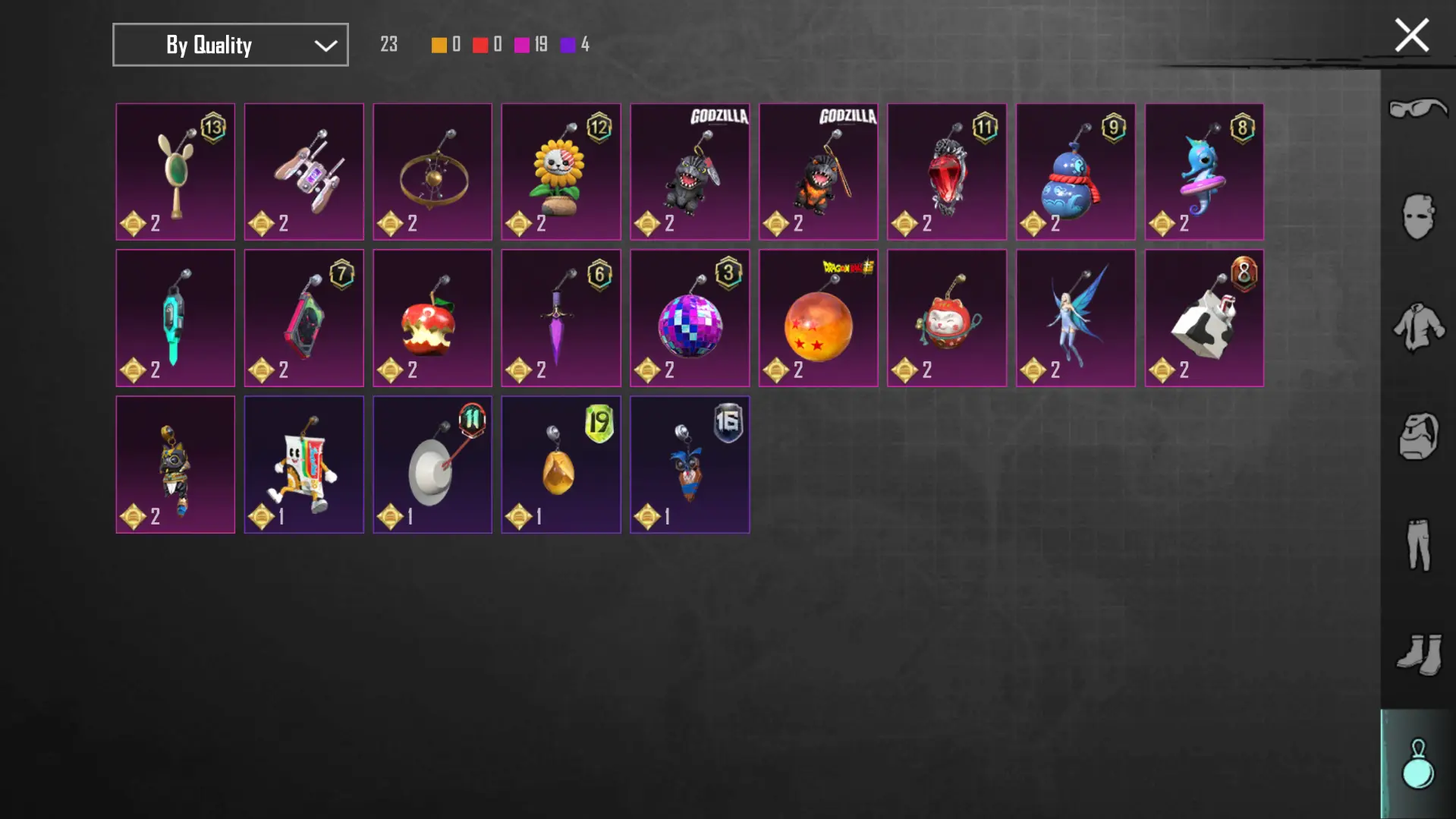
Task: Select the sunflower panda charm
Action: 561,172
